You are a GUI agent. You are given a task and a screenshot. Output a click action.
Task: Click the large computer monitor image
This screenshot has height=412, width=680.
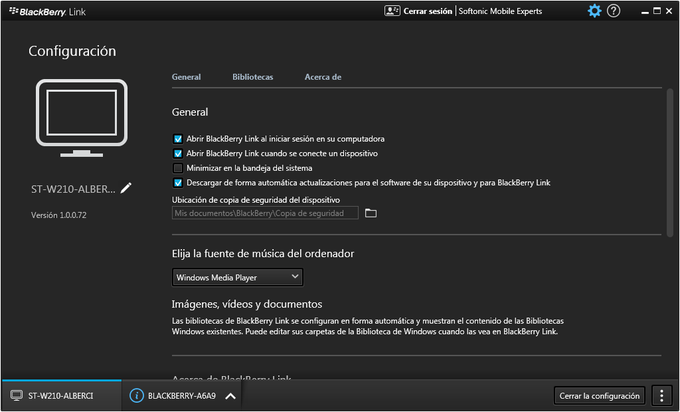click(x=82, y=118)
